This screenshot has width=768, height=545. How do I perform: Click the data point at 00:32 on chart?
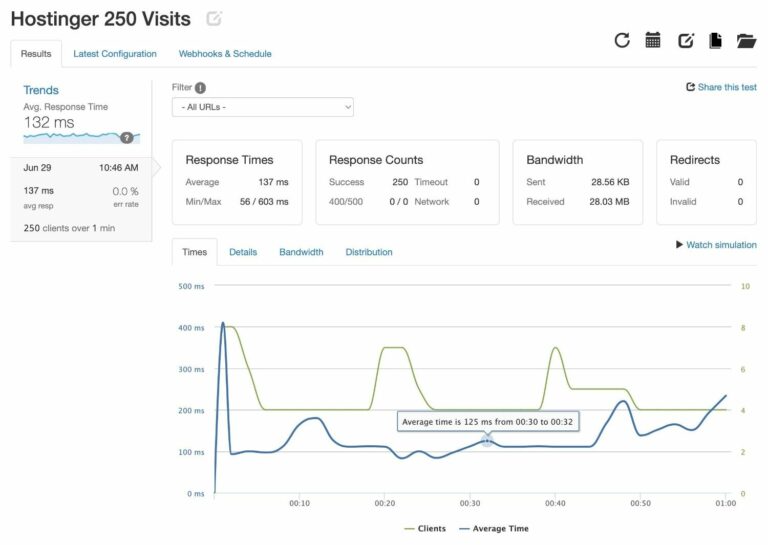487,440
